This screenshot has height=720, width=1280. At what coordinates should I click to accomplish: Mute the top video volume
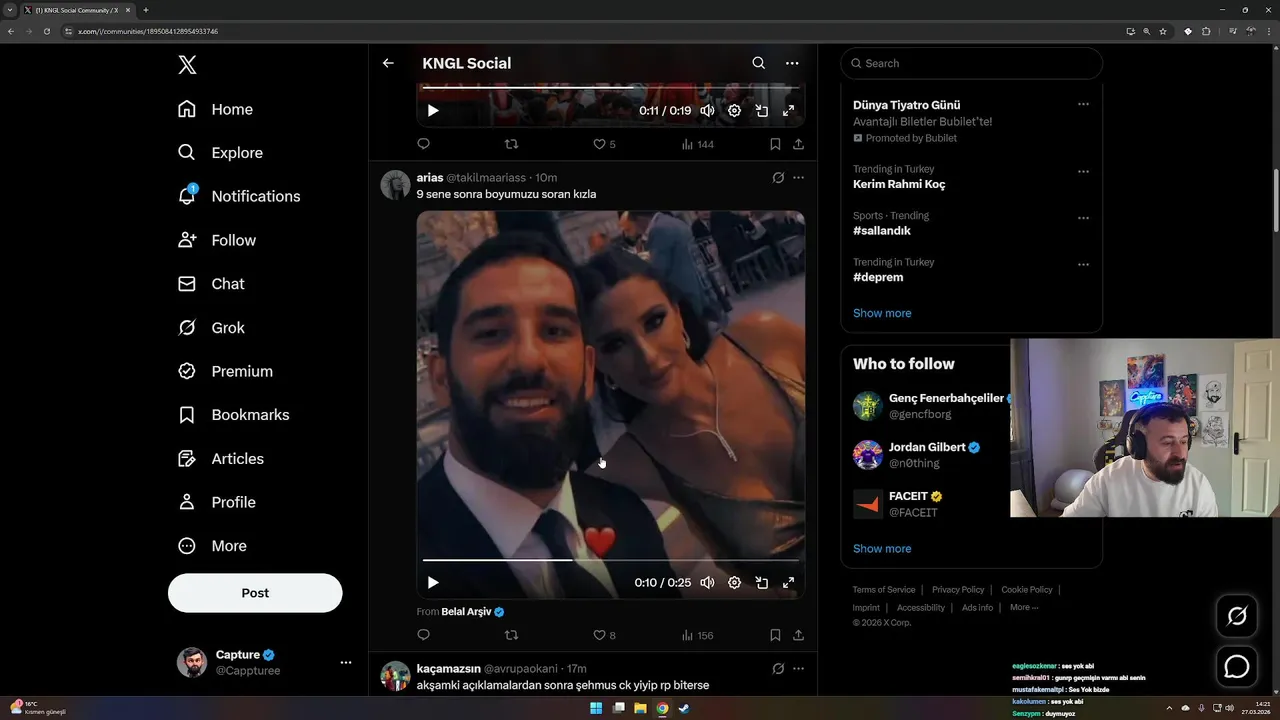click(707, 111)
